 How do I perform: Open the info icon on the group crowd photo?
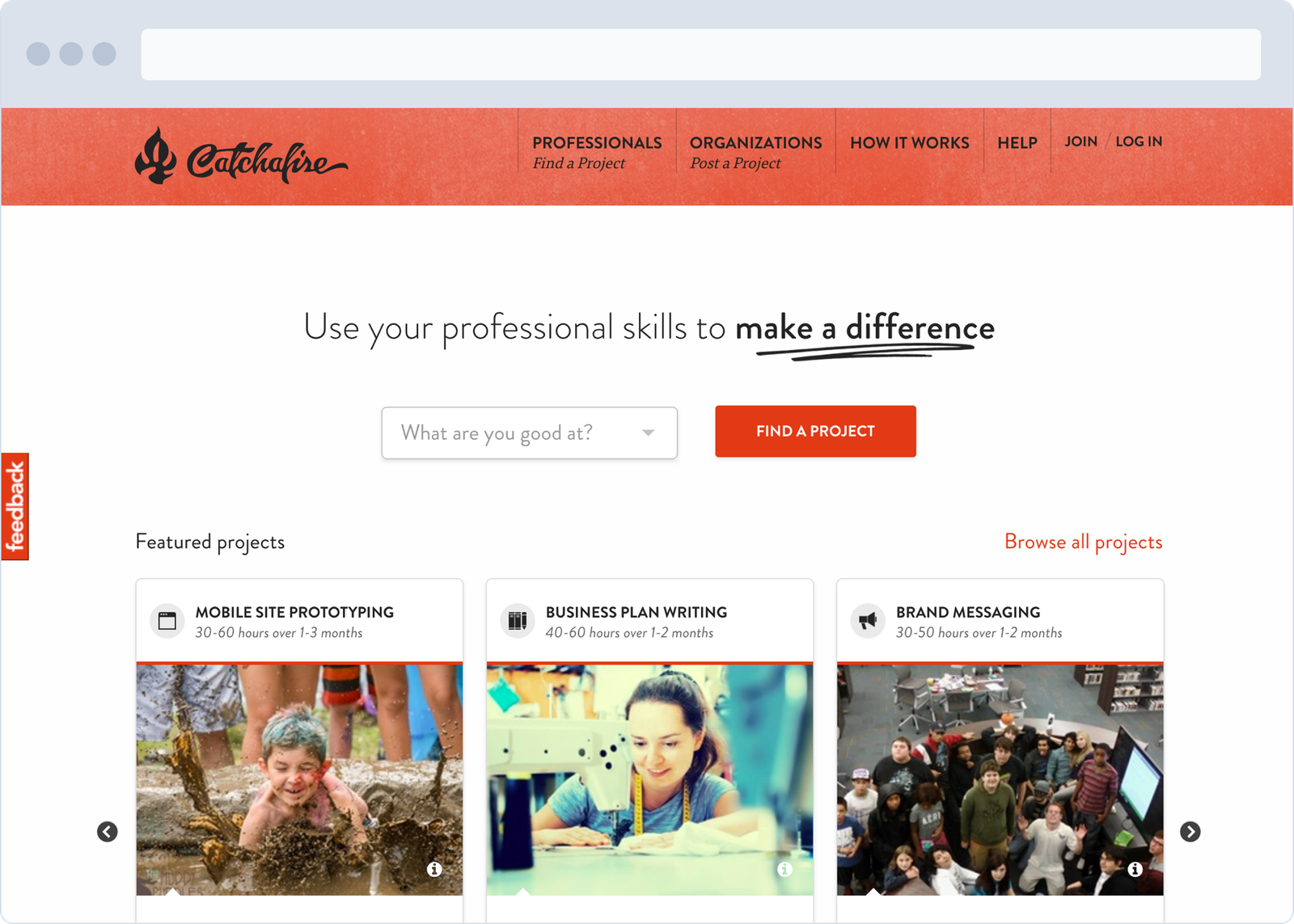coord(1135,869)
